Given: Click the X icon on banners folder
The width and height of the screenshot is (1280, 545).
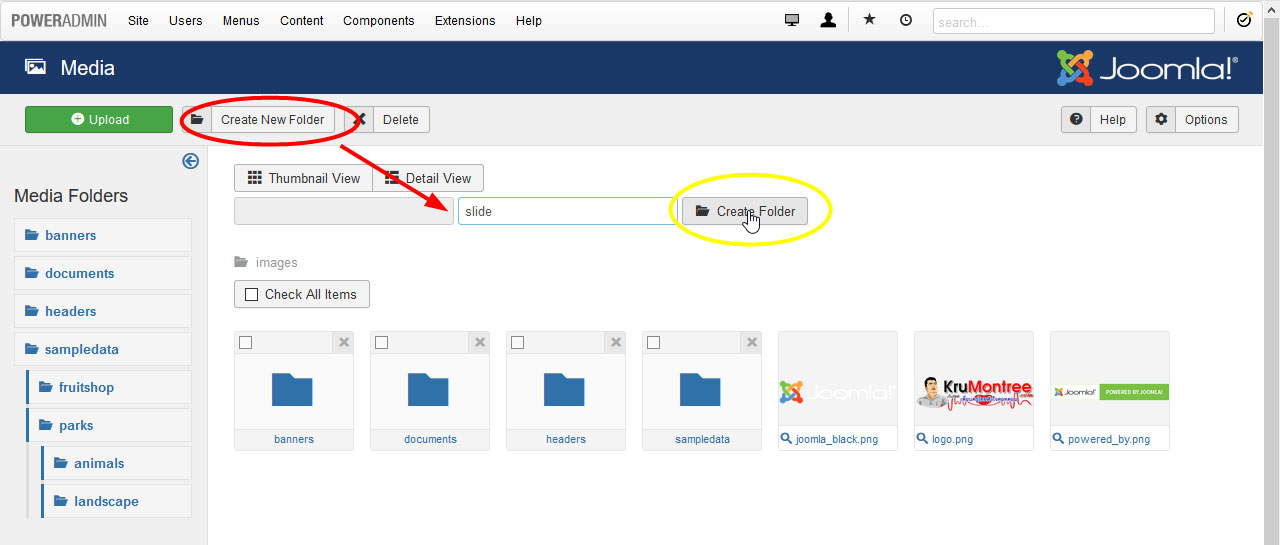Looking at the screenshot, I should click(344, 343).
